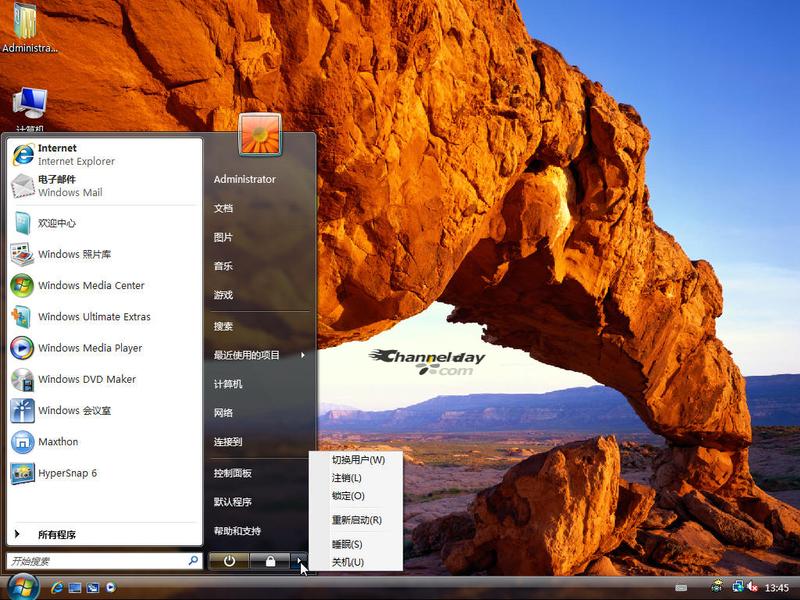Open 音乐 in Start menu

click(260, 266)
